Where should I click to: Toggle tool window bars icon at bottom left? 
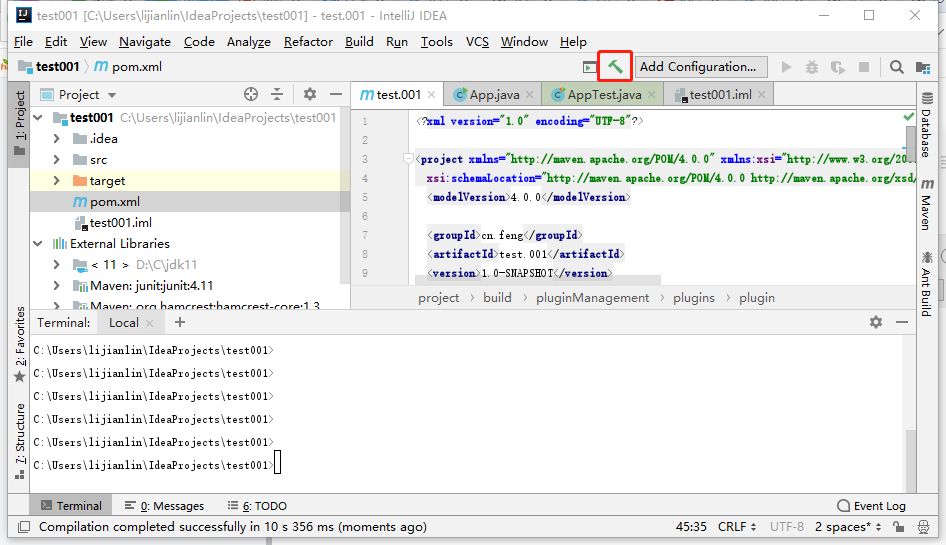point(24,527)
